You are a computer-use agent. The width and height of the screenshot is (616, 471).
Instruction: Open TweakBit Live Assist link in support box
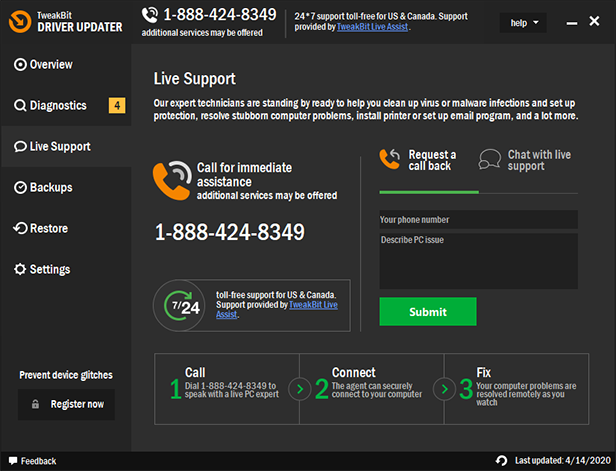(x=313, y=305)
